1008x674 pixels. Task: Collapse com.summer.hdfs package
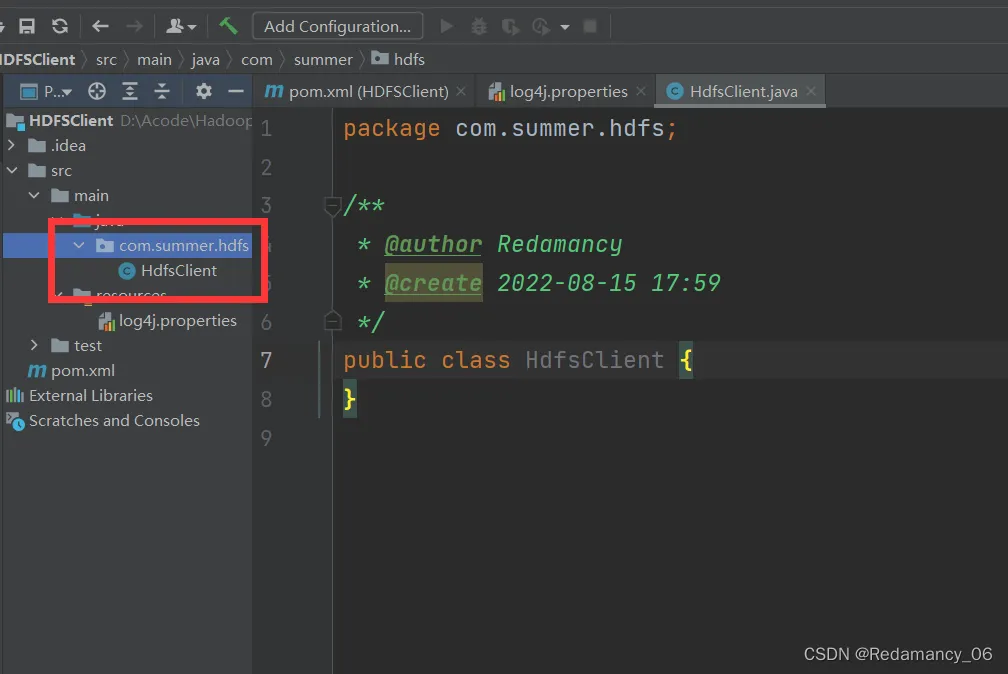(x=79, y=246)
